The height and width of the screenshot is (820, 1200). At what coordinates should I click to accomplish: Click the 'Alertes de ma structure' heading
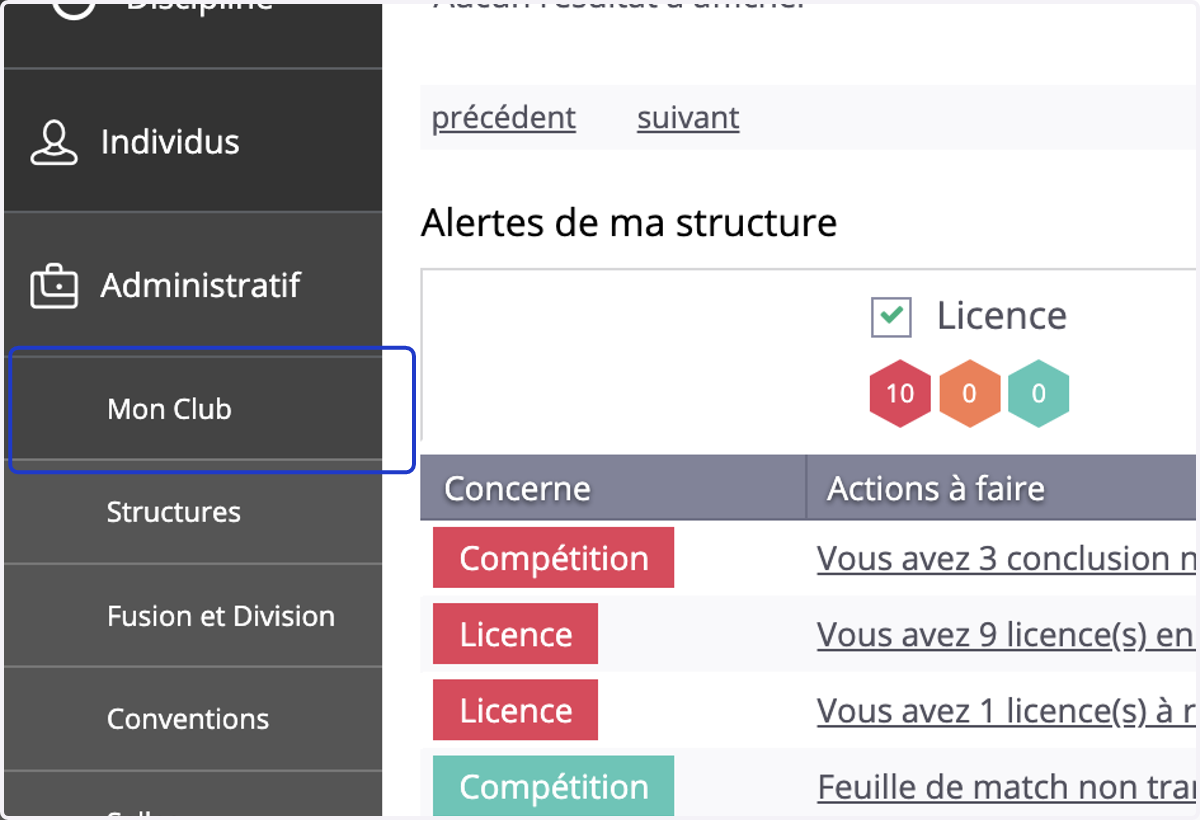pos(629,222)
